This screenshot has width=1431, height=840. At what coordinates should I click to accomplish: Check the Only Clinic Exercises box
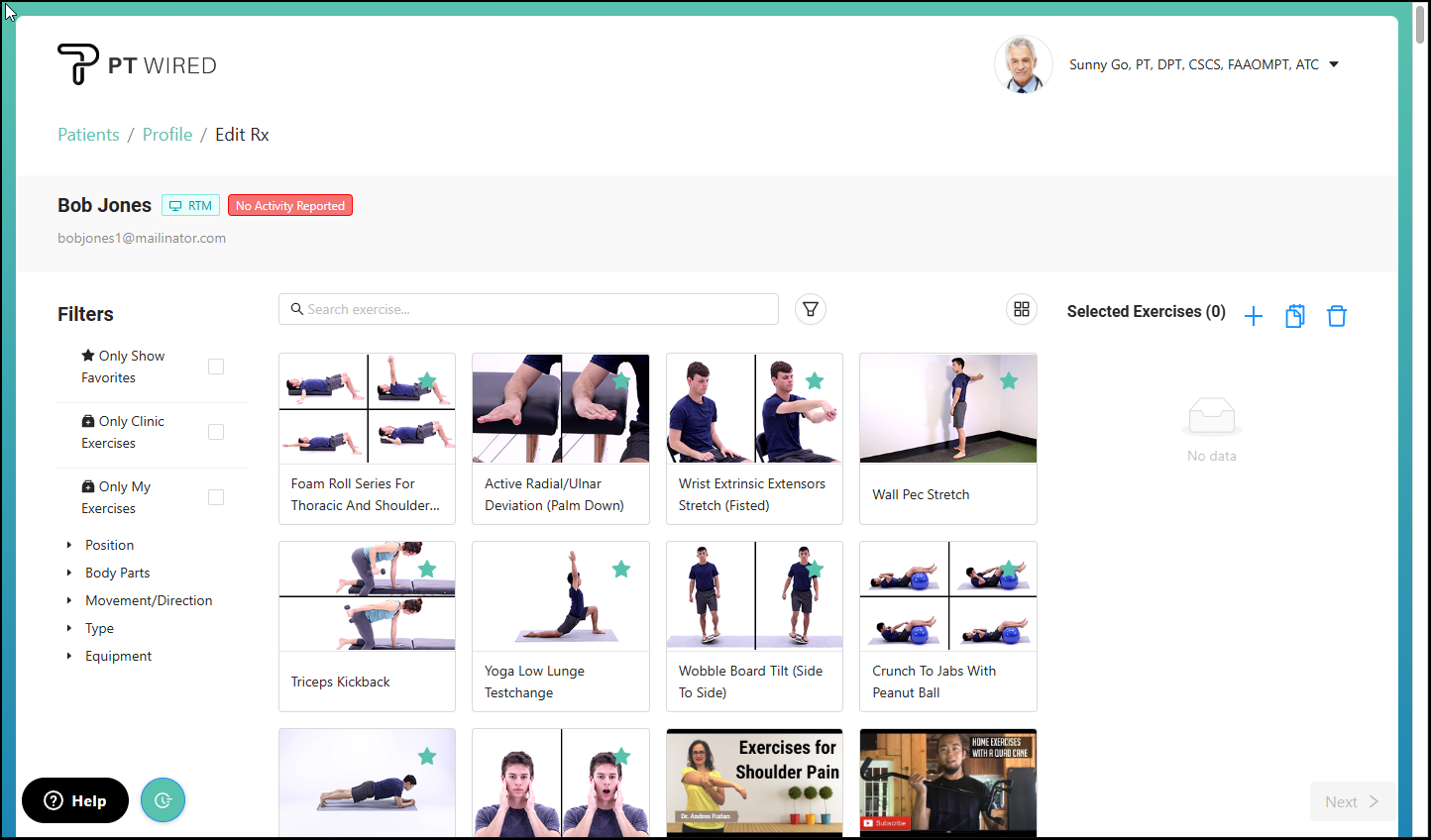pyautogui.click(x=216, y=432)
